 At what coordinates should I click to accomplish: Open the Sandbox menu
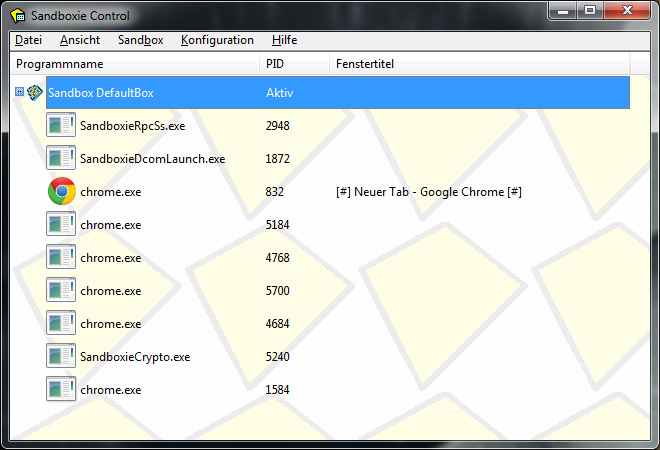(x=141, y=40)
